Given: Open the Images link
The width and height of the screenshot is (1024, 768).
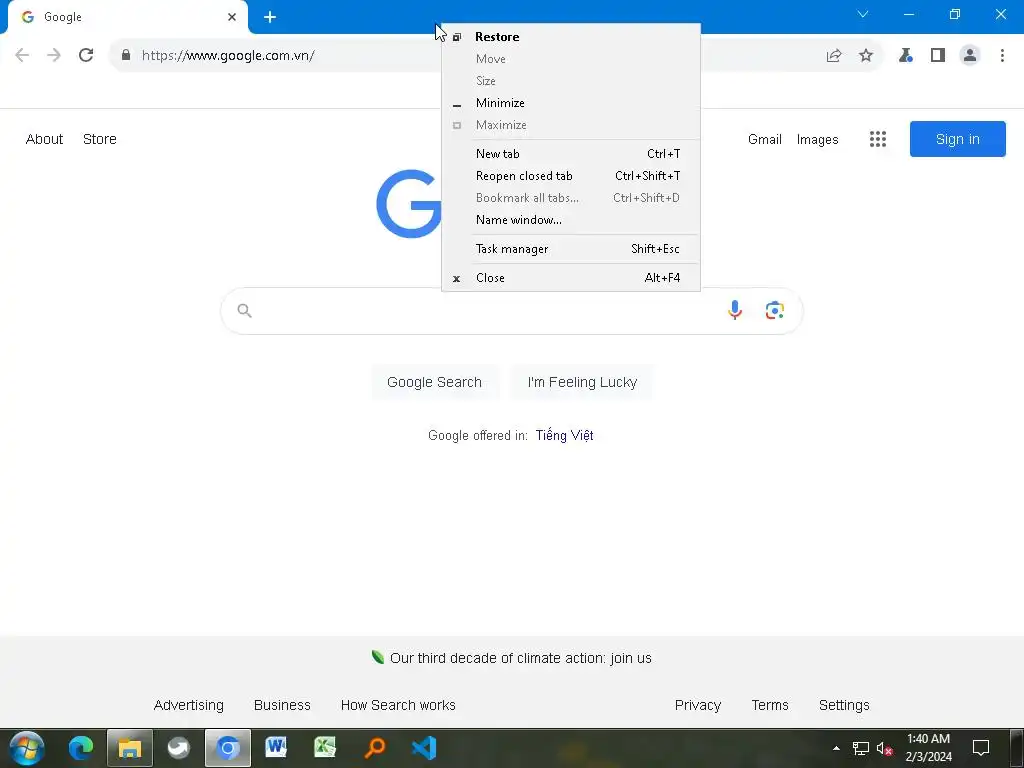Looking at the screenshot, I should (817, 139).
